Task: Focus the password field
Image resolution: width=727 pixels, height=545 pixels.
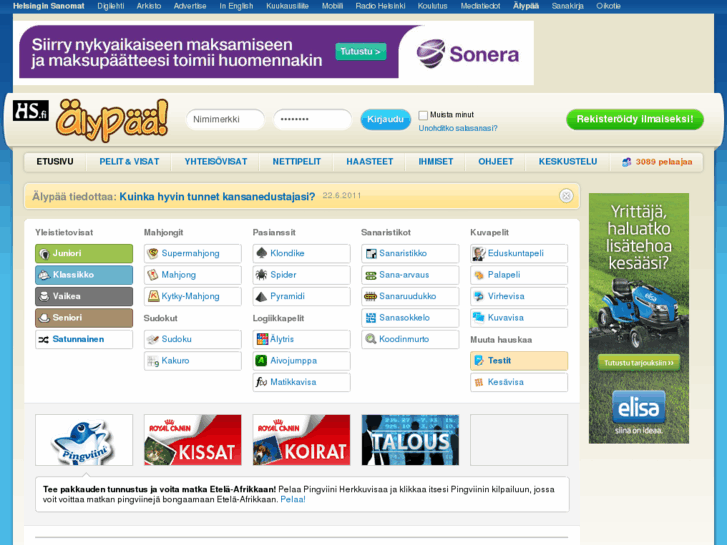Action: 312,119
